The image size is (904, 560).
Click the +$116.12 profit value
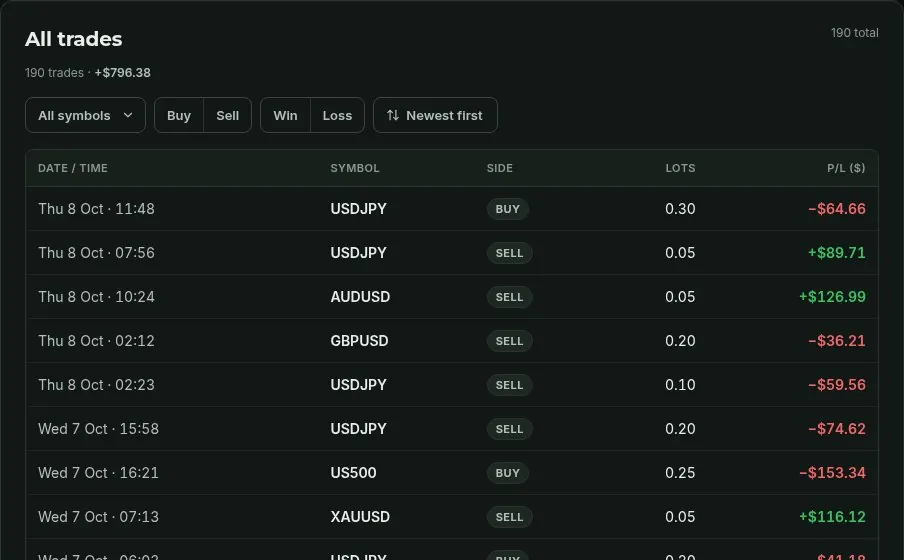tap(832, 517)
